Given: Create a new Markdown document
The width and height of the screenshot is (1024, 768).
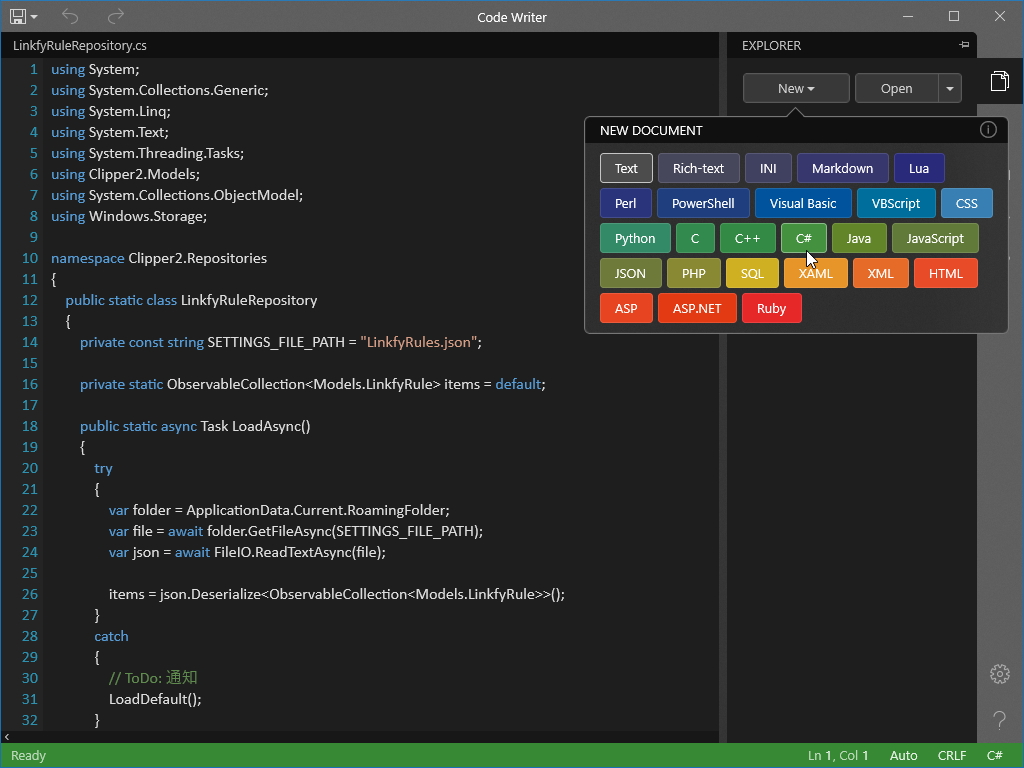Looking at the screenshot, I should tap(842, 168).
